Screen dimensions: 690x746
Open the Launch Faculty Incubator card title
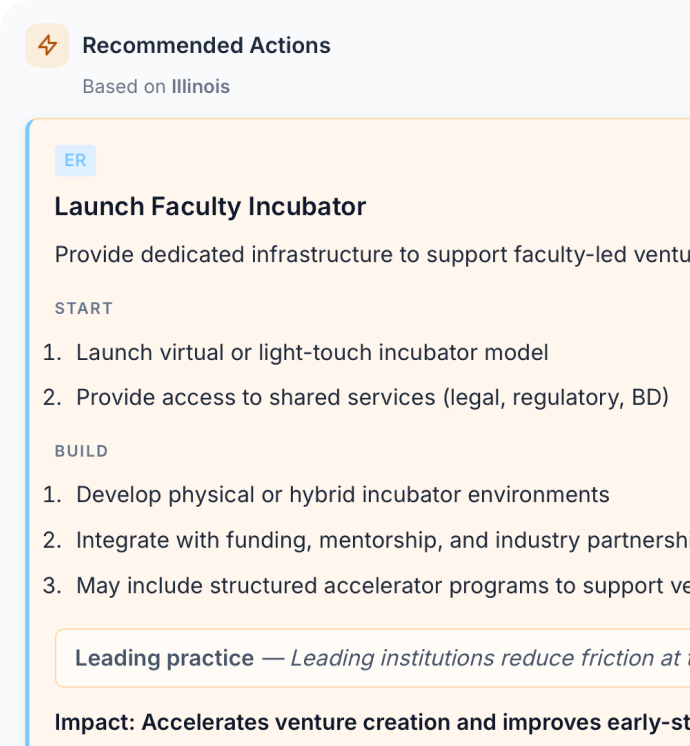(x=210, y=207)
